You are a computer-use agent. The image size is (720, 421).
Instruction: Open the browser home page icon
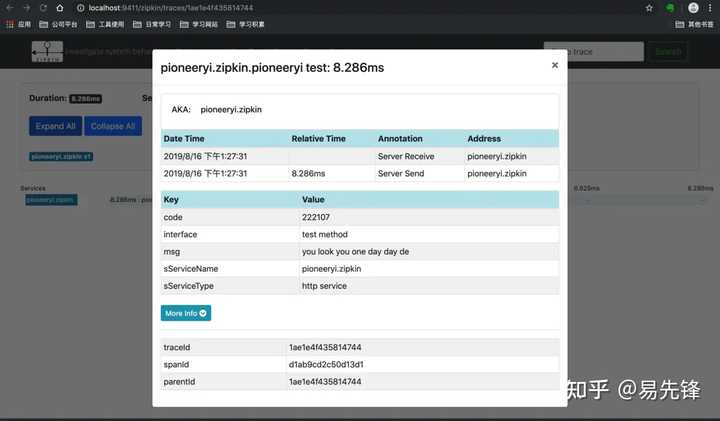click(x=60, y=8)
